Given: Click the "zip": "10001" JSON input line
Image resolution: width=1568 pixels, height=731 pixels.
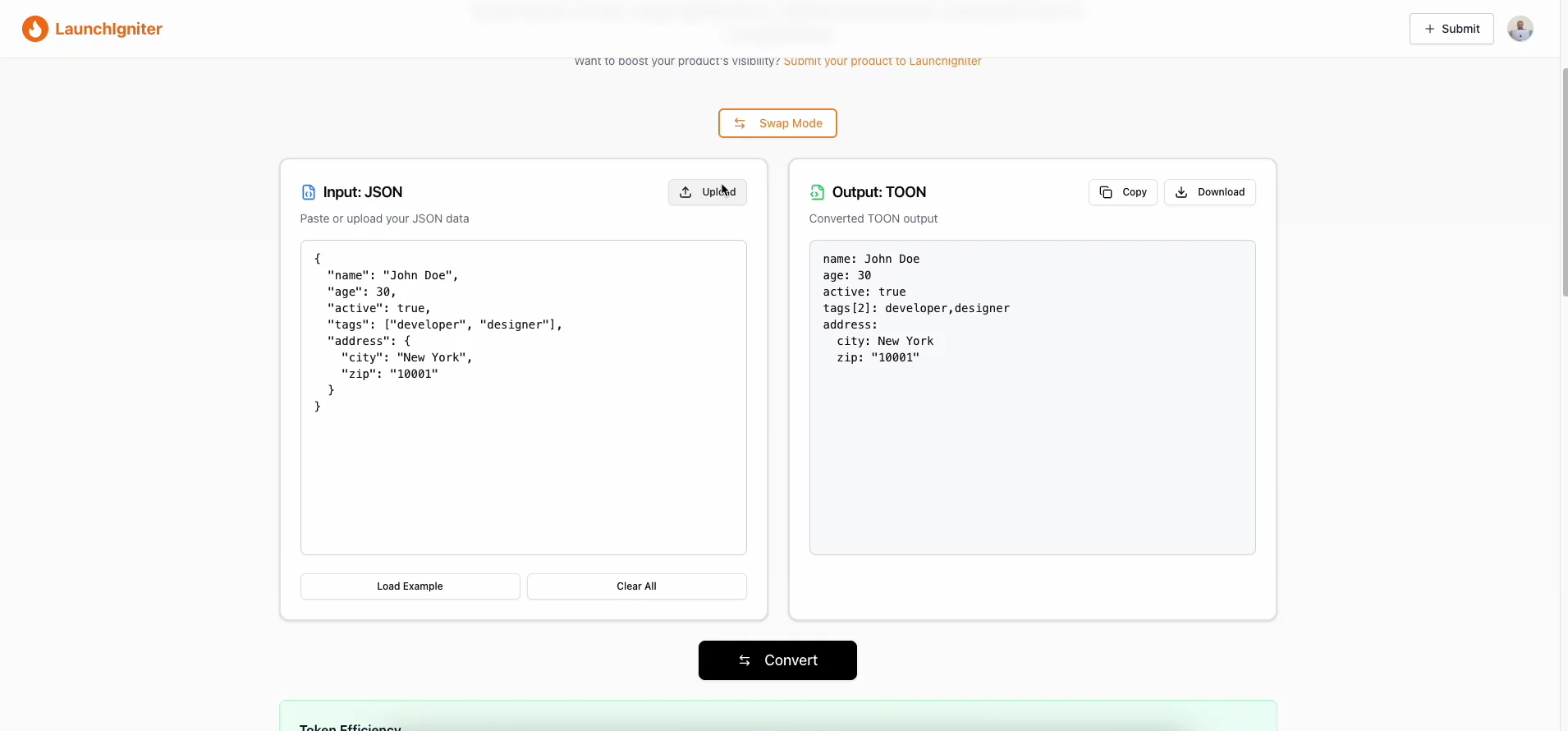Looking at the screenshot, I should point(390,374).
